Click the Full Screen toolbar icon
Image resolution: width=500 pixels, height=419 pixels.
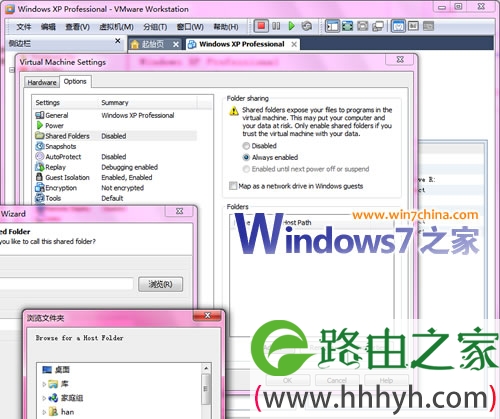(347, 26)
